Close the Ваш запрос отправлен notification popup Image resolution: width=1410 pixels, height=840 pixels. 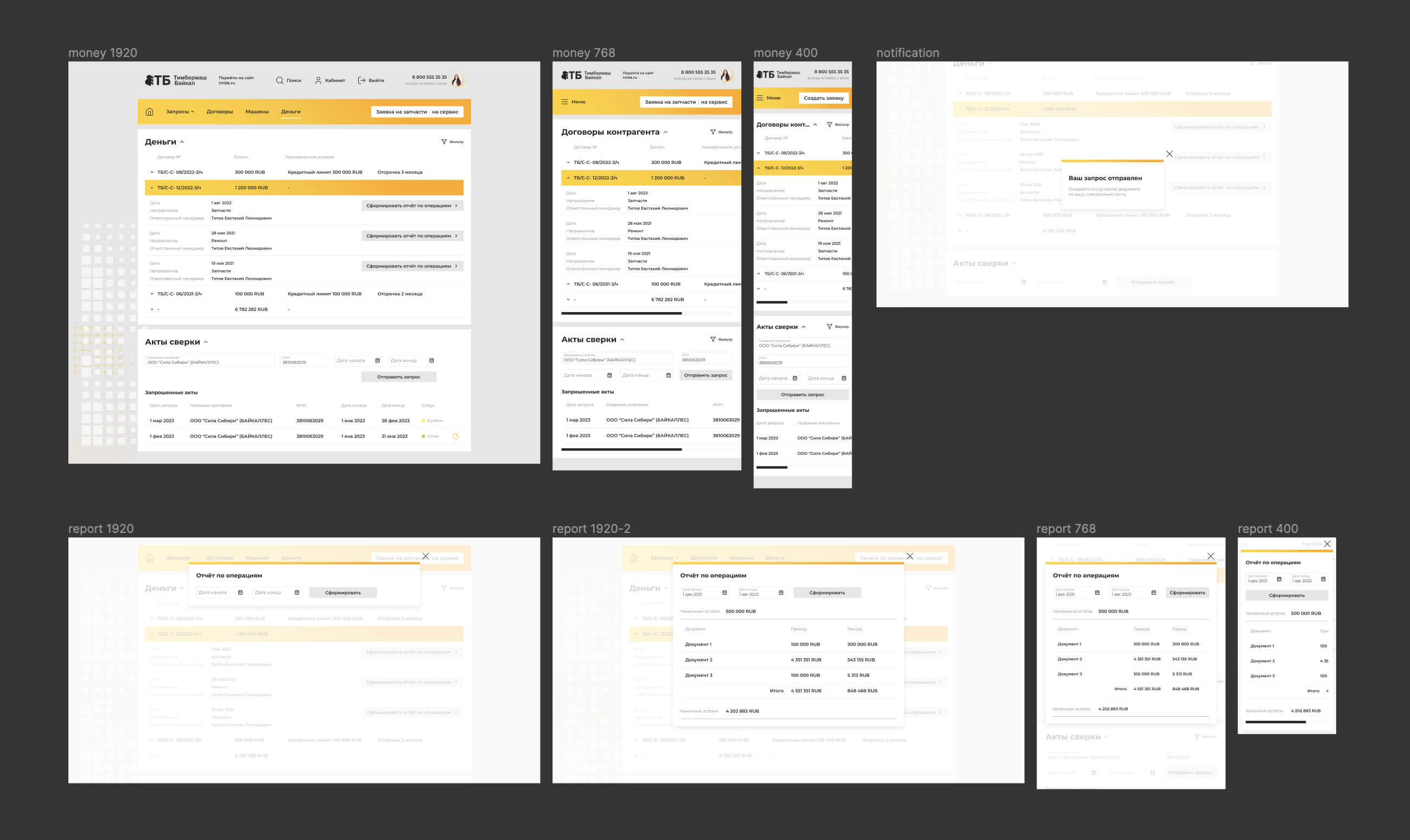(1170, 154)
